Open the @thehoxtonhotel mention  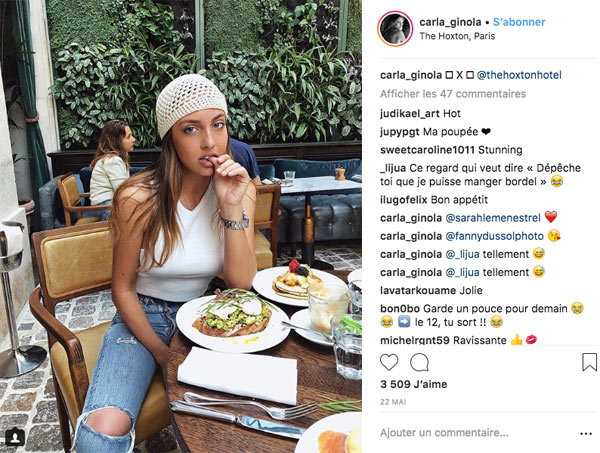tap(519, 75)
